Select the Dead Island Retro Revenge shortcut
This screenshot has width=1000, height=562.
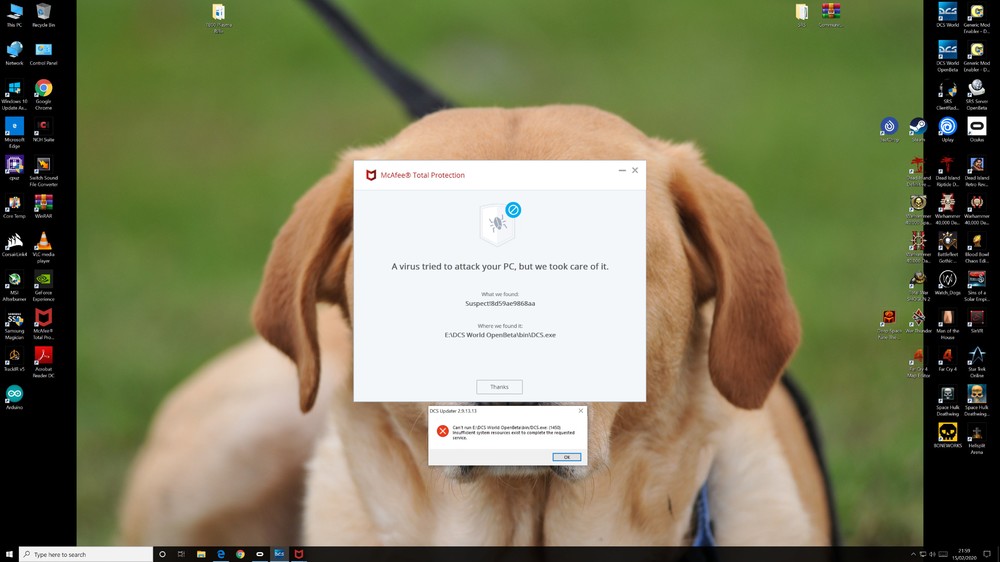click(976, 172)
